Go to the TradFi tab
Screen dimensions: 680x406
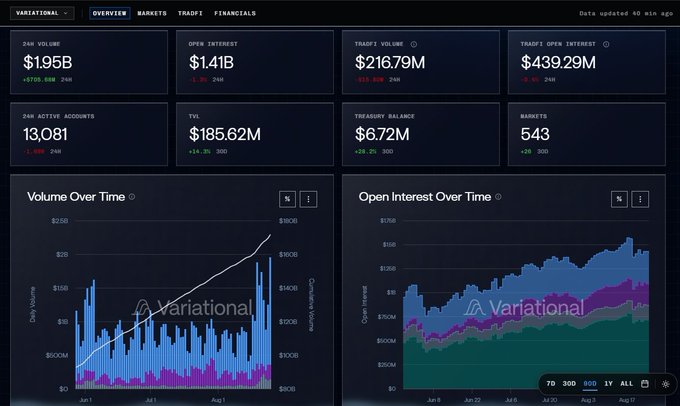[x=190, y=13]
